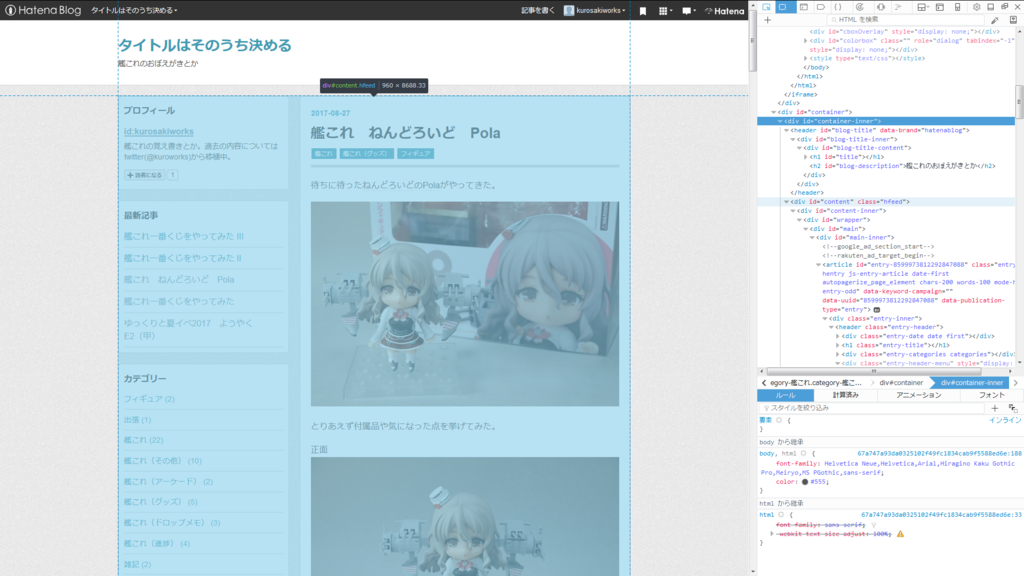
Task: Click the 読者になる subscribe button
Action: tap(145, 175)
